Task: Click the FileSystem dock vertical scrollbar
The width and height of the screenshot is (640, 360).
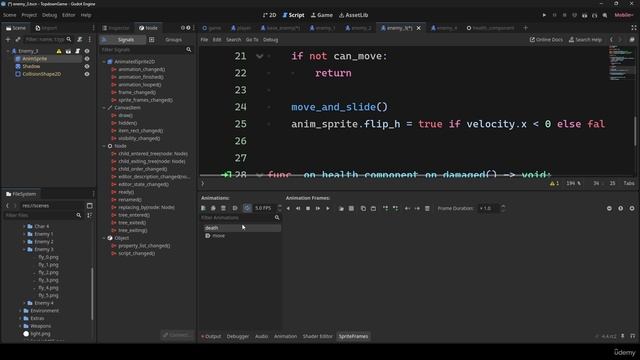Action: point(92,294)
